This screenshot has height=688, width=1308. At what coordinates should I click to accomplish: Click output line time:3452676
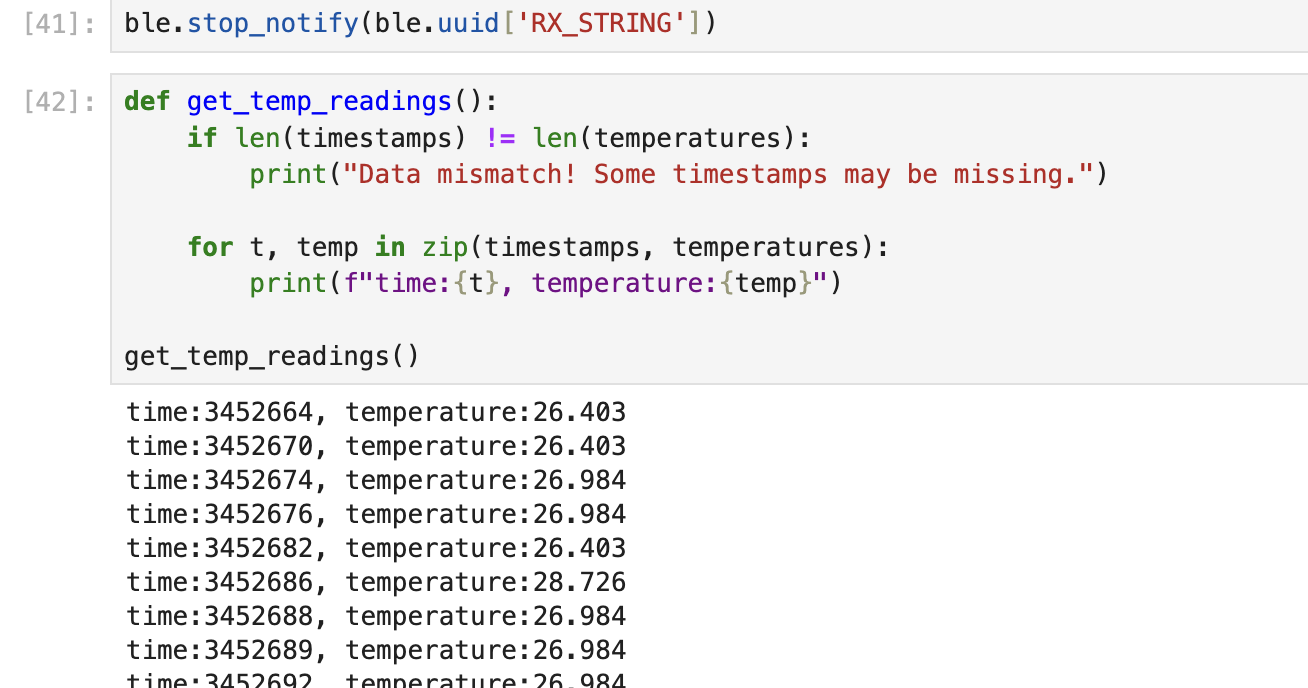[x=376, y=514]
